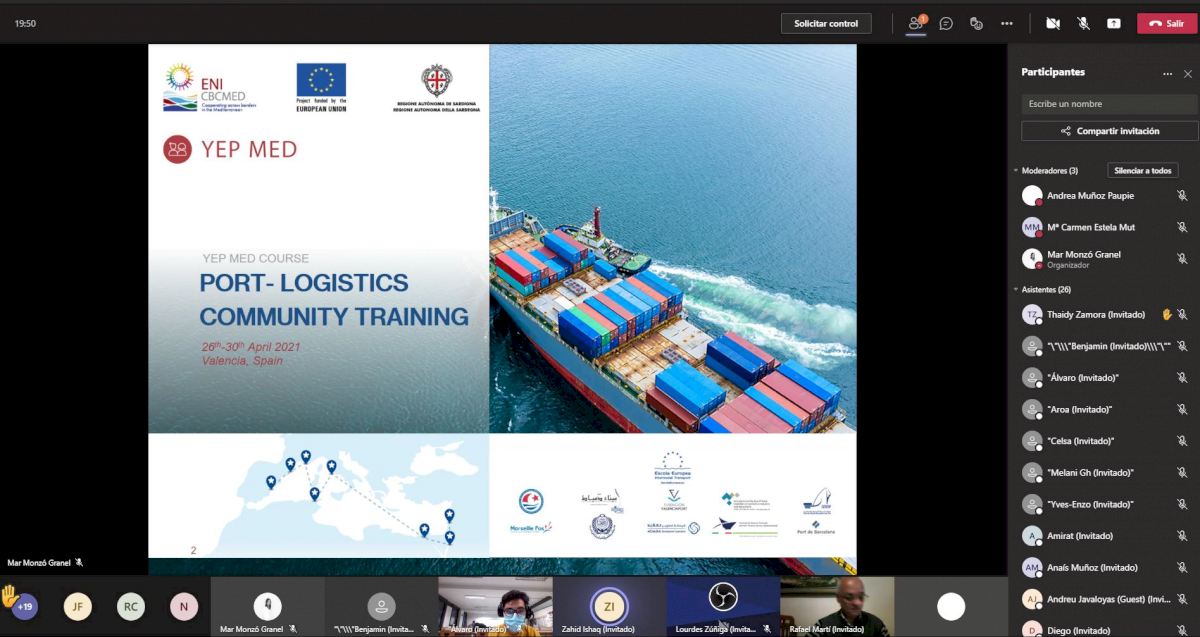
Task: Click the Escribe un nombre search field
Action: pyautogui.click(x=1109, y=103)
